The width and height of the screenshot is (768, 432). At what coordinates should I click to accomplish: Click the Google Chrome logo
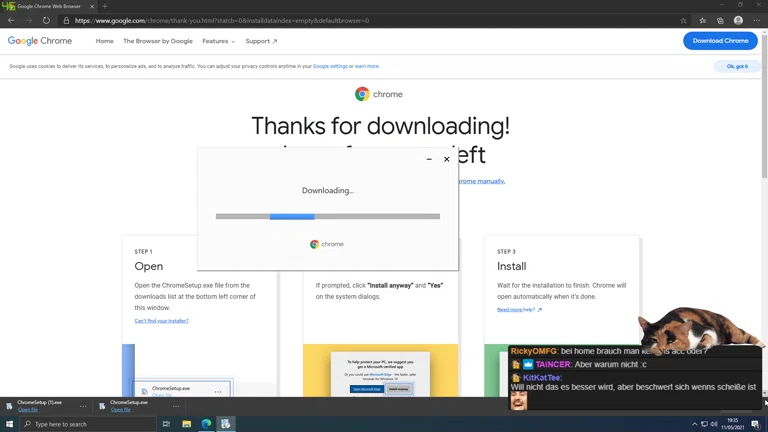pos(40,41)
